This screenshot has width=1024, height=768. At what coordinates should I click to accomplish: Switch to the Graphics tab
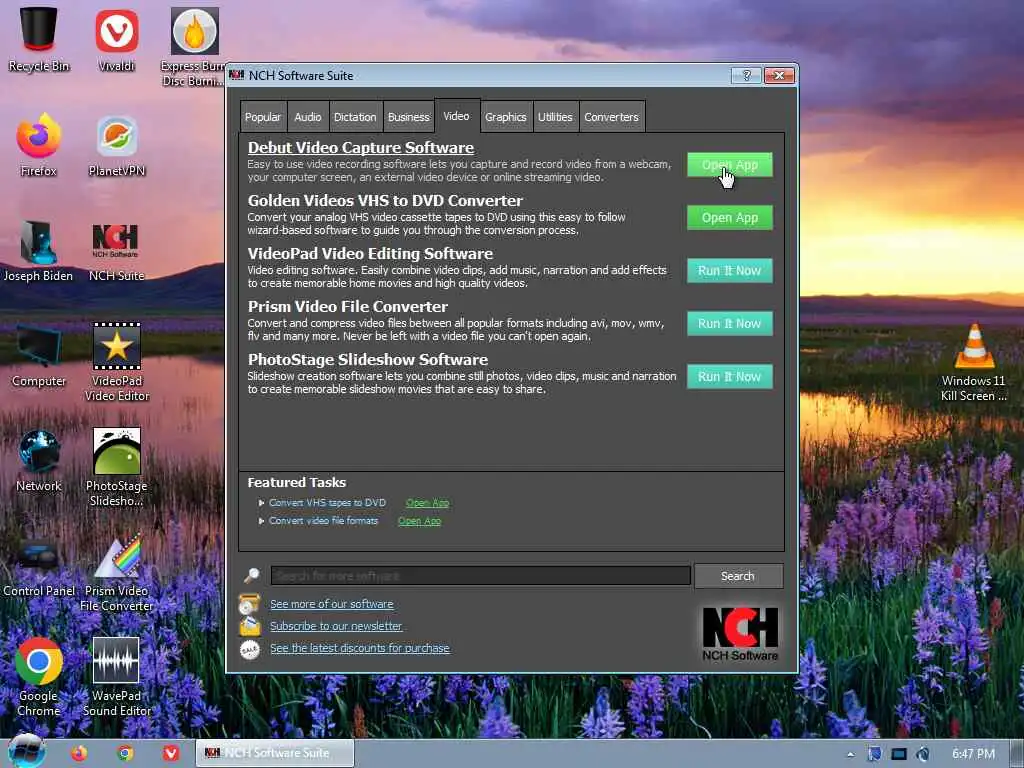(x=505, y=117)
